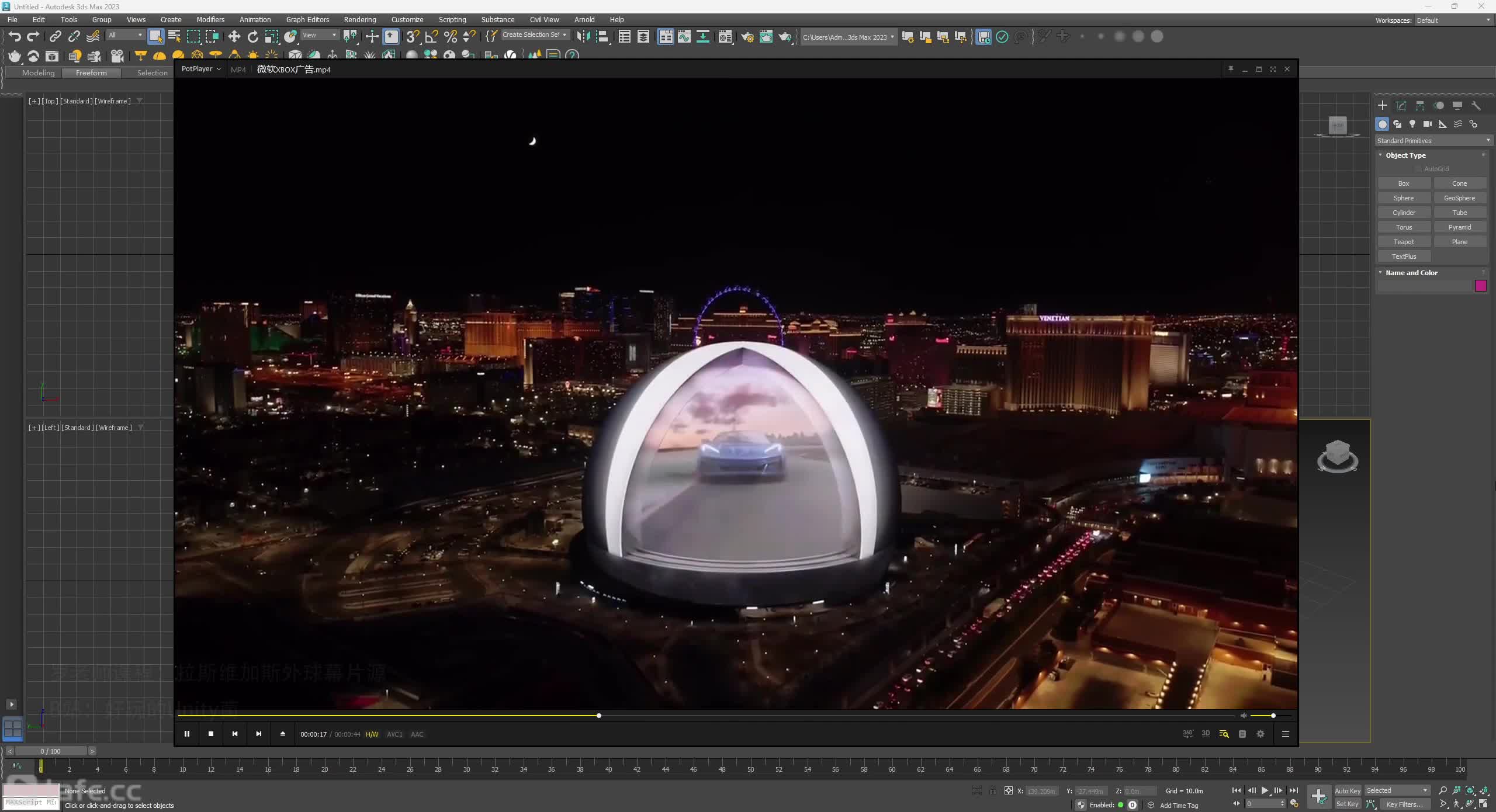Play animation in 3ds Max

1265,790
